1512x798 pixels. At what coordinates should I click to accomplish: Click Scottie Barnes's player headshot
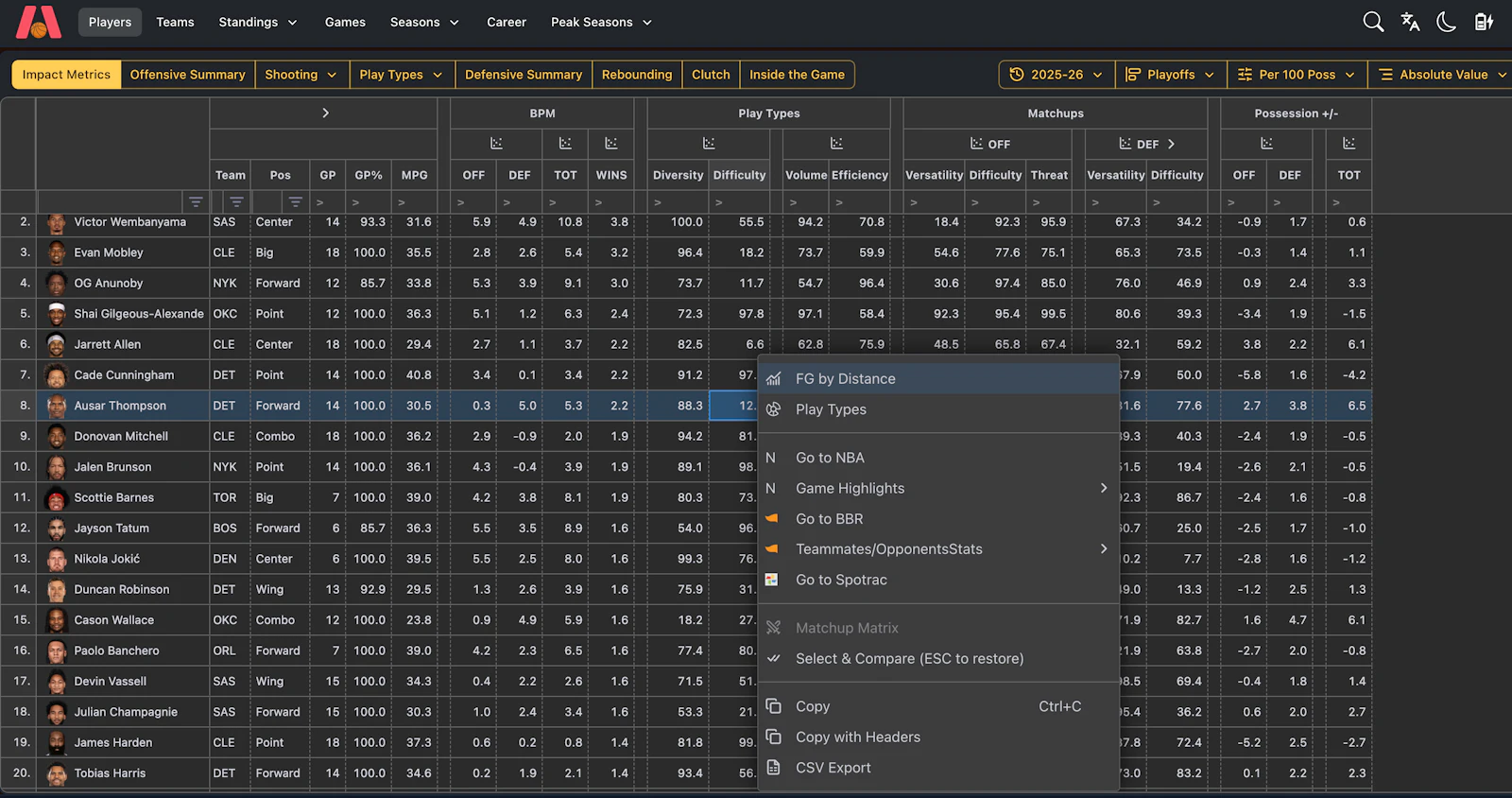pyautogui.click(x=57, y=497)
